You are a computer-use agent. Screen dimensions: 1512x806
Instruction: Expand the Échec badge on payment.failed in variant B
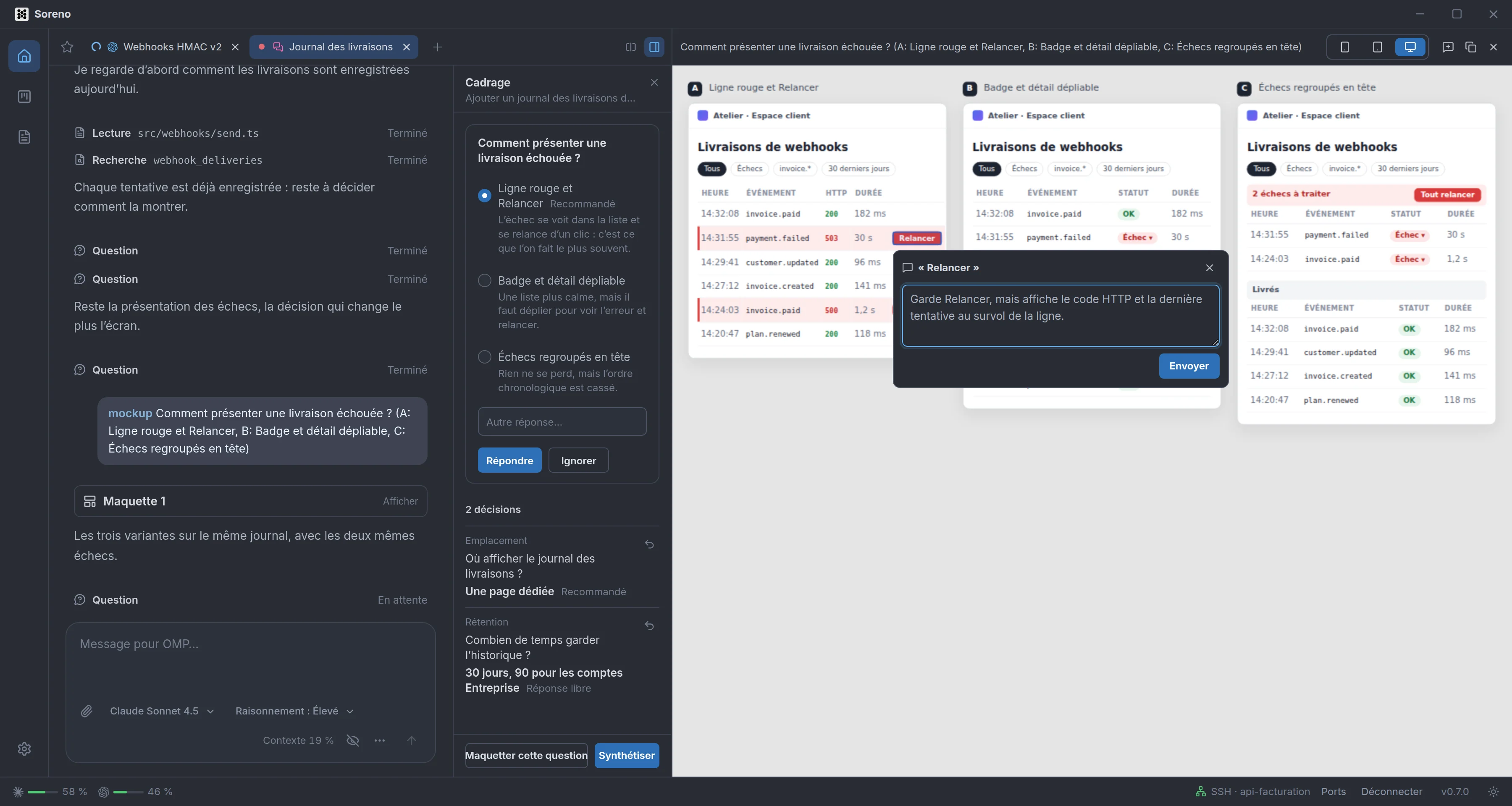coord(1137,237)
